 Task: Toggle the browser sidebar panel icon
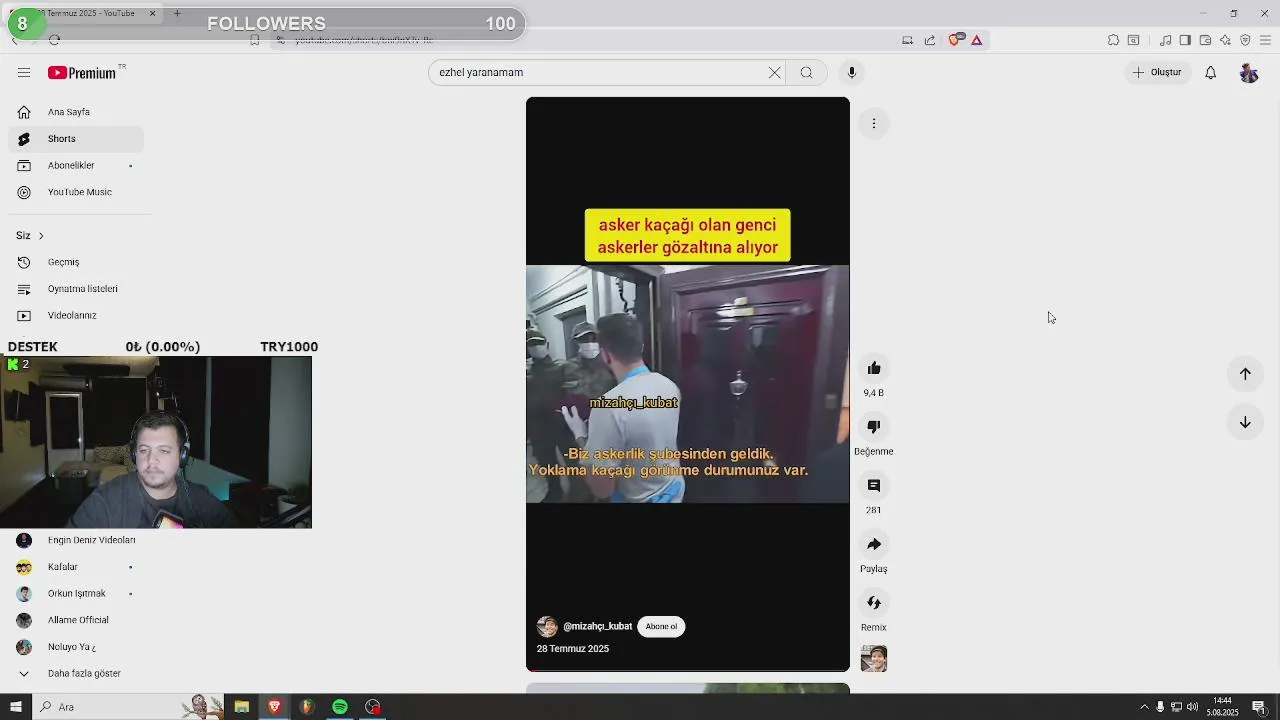1185,40
